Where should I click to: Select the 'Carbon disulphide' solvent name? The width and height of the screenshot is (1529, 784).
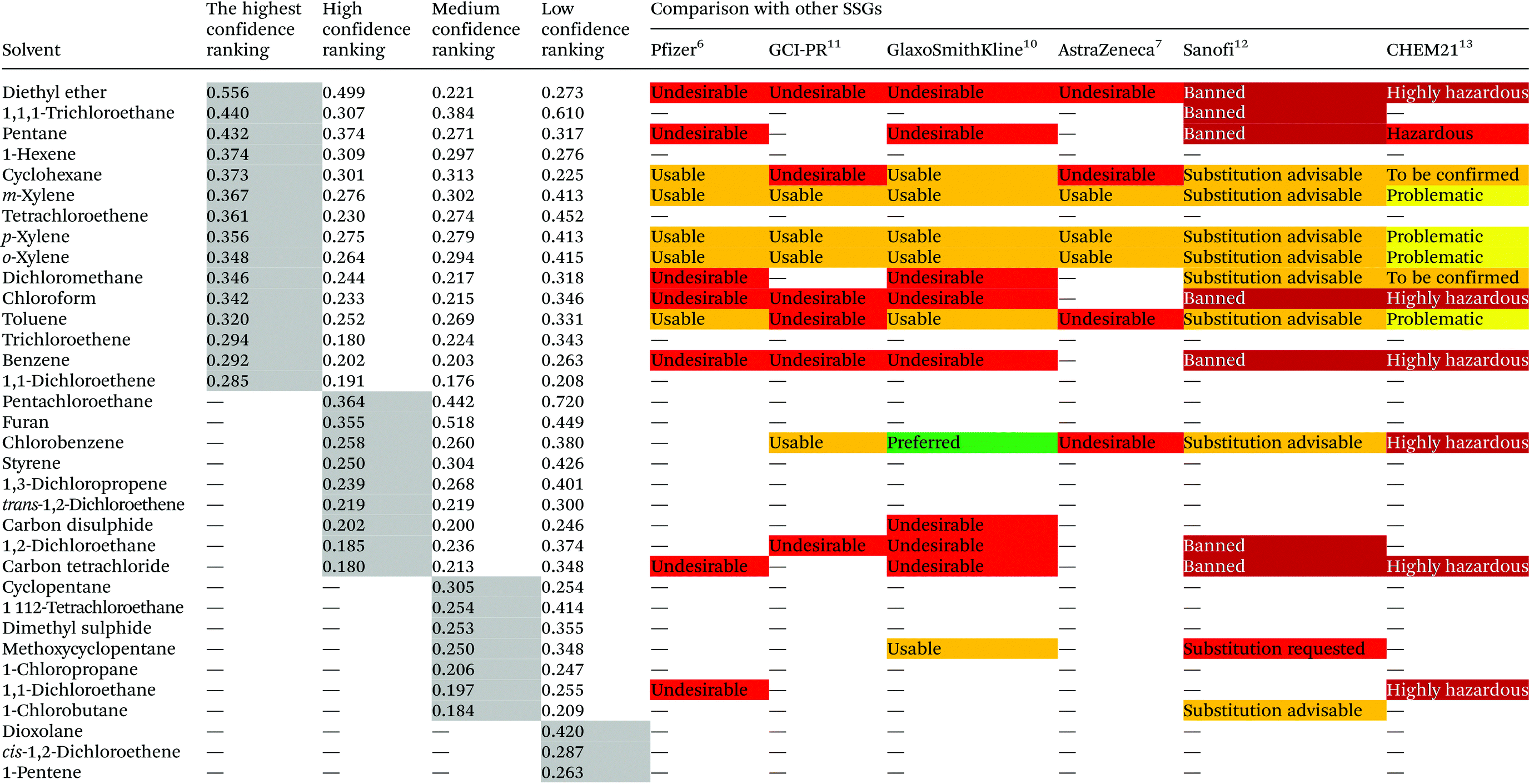tap(77, 525)
